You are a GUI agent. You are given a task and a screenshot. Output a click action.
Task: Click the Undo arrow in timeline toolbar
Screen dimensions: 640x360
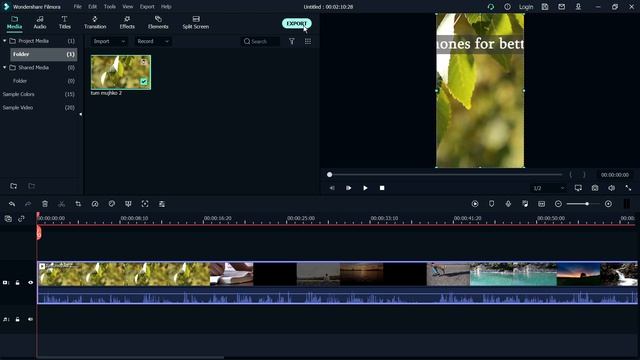pos(12,204)
